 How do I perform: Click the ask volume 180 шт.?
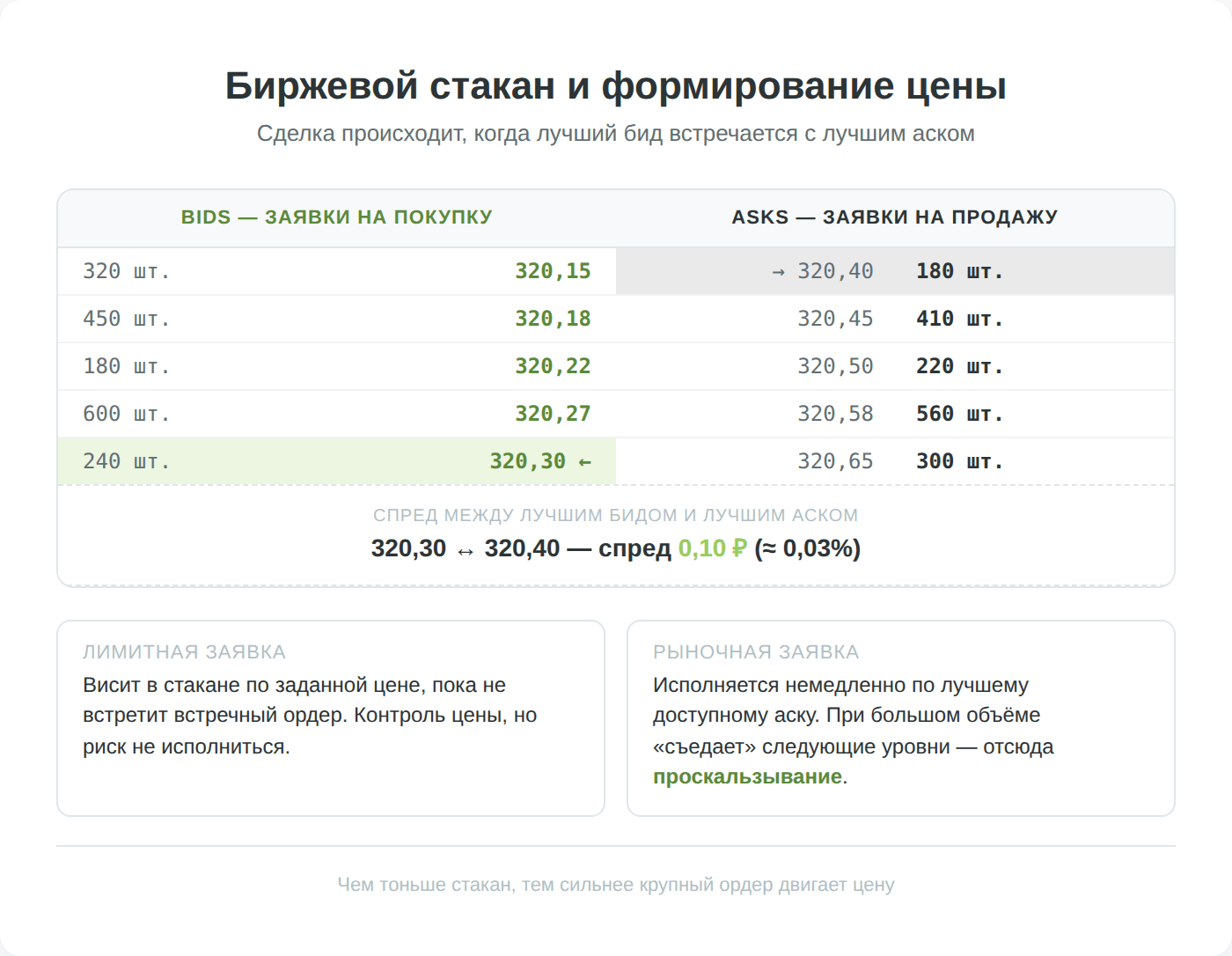point(960,271)
